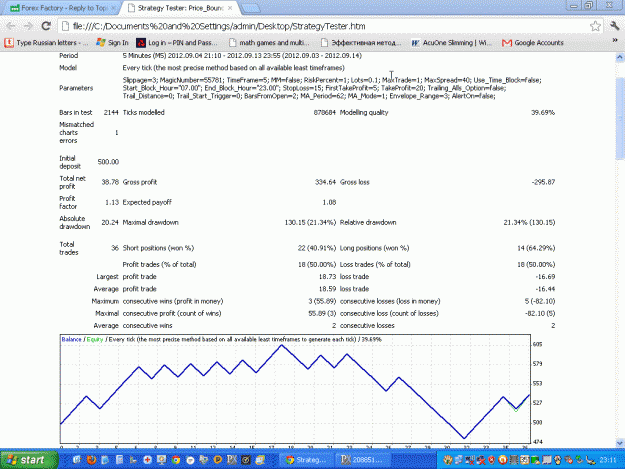Click the PX quick launch icon
This screenshot has width=625, height=469.
coord(232,460)
